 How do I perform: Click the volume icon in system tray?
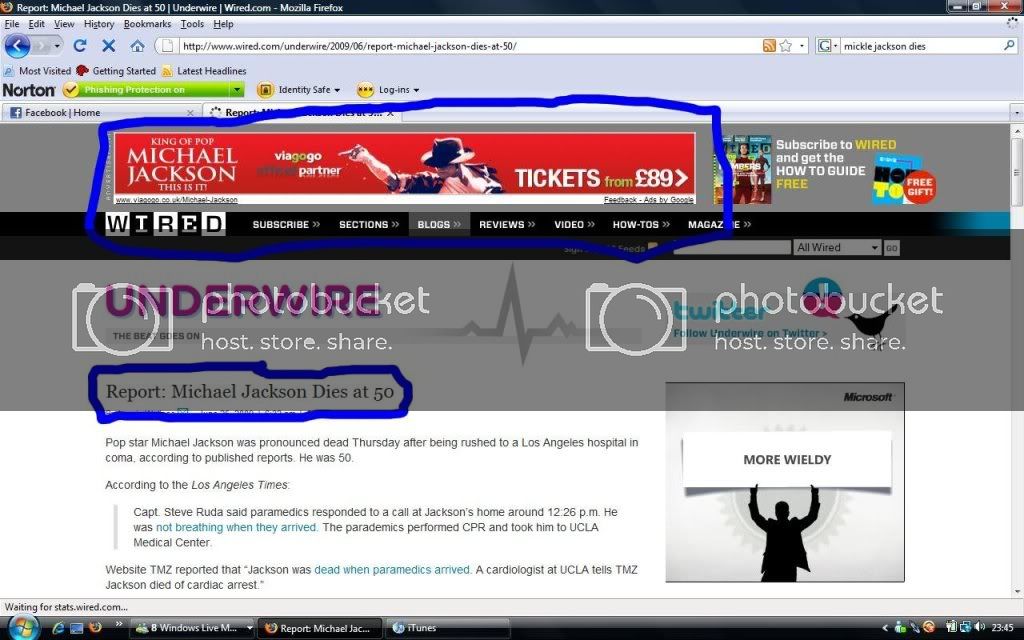coord(980,628)
